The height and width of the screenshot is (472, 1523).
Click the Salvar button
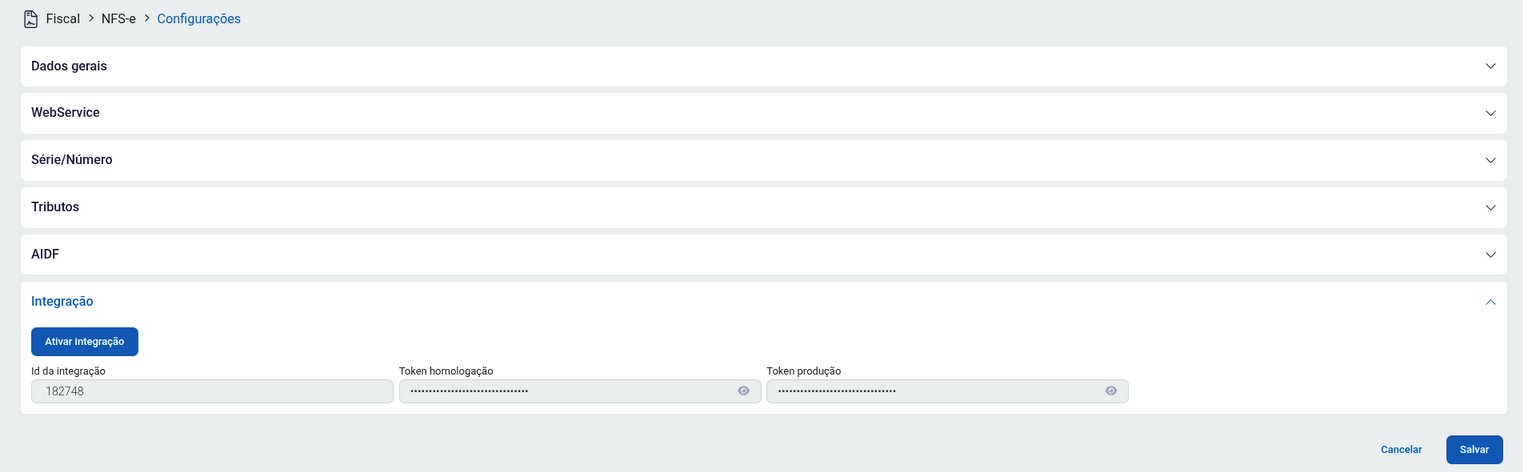coord(1474,450)
